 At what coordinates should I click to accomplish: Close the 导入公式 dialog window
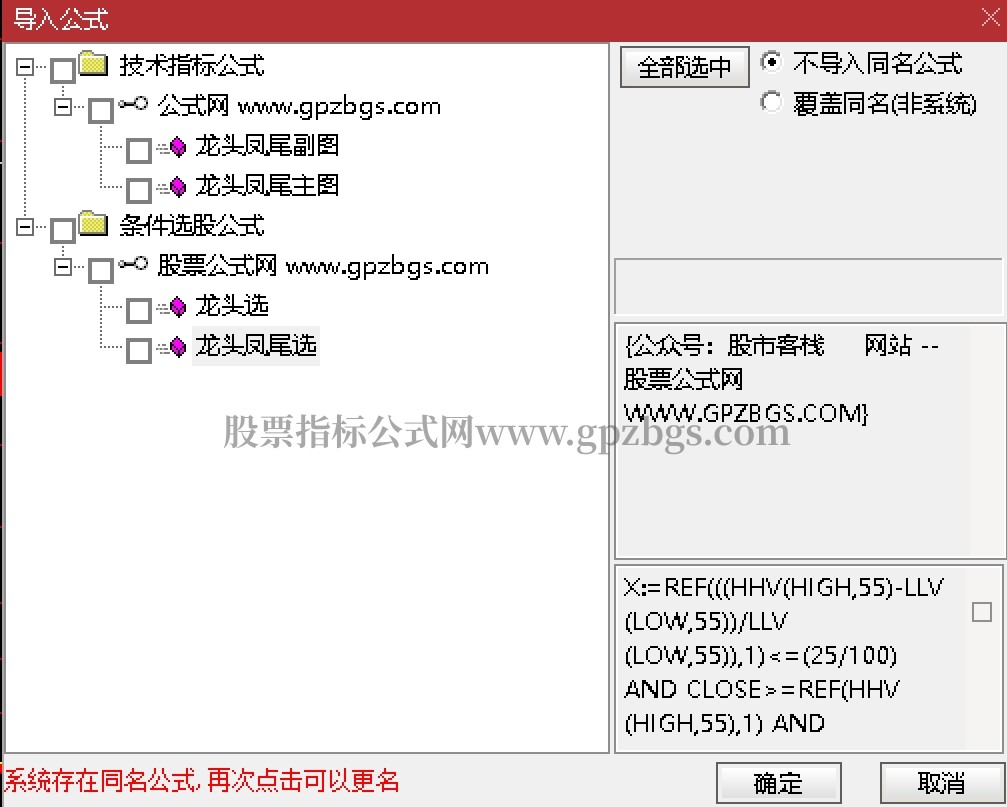point(991,17)
